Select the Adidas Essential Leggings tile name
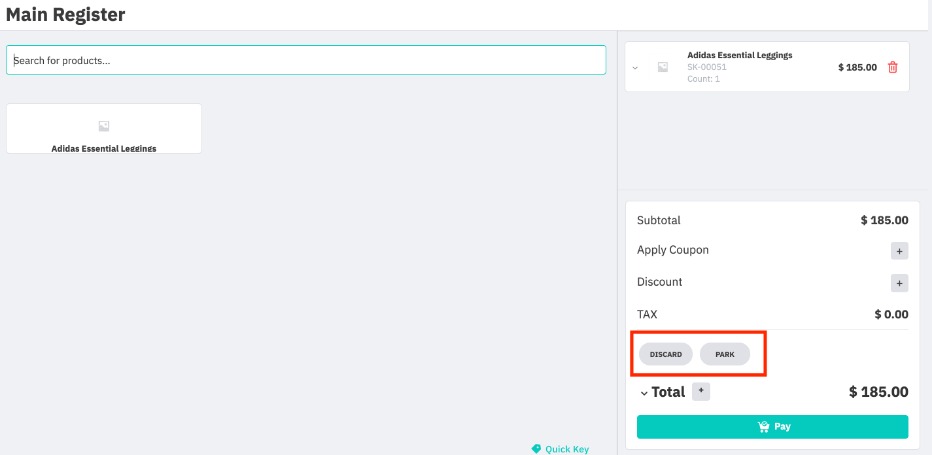The image size is (932, 455). pyautogui.click(x=104, y=148)
